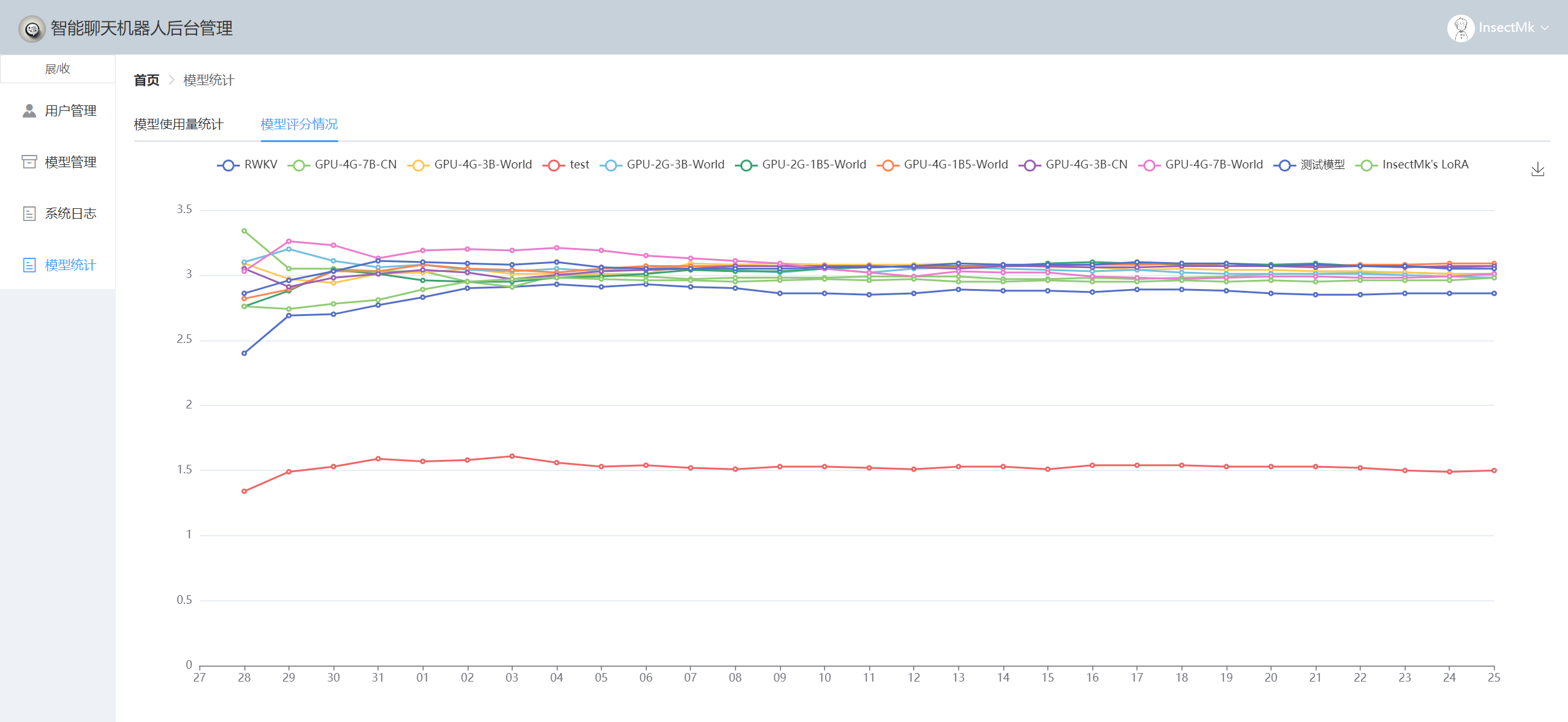Toggle the GPU-4G-7B-World legend series
1568x722 pixels.
click(x=1200, y=165)
